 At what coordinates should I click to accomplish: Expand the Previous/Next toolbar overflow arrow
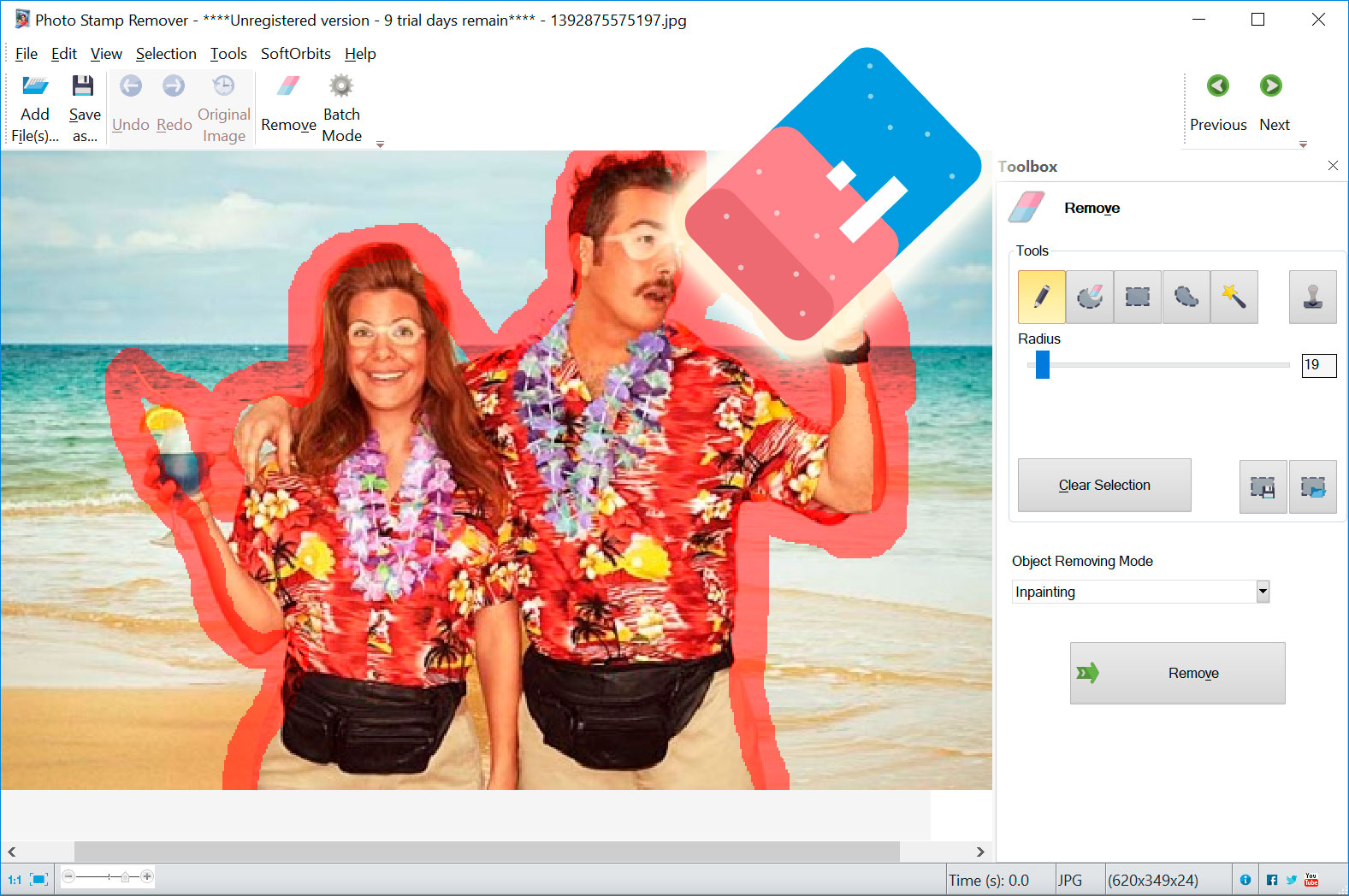(1303, 144)
